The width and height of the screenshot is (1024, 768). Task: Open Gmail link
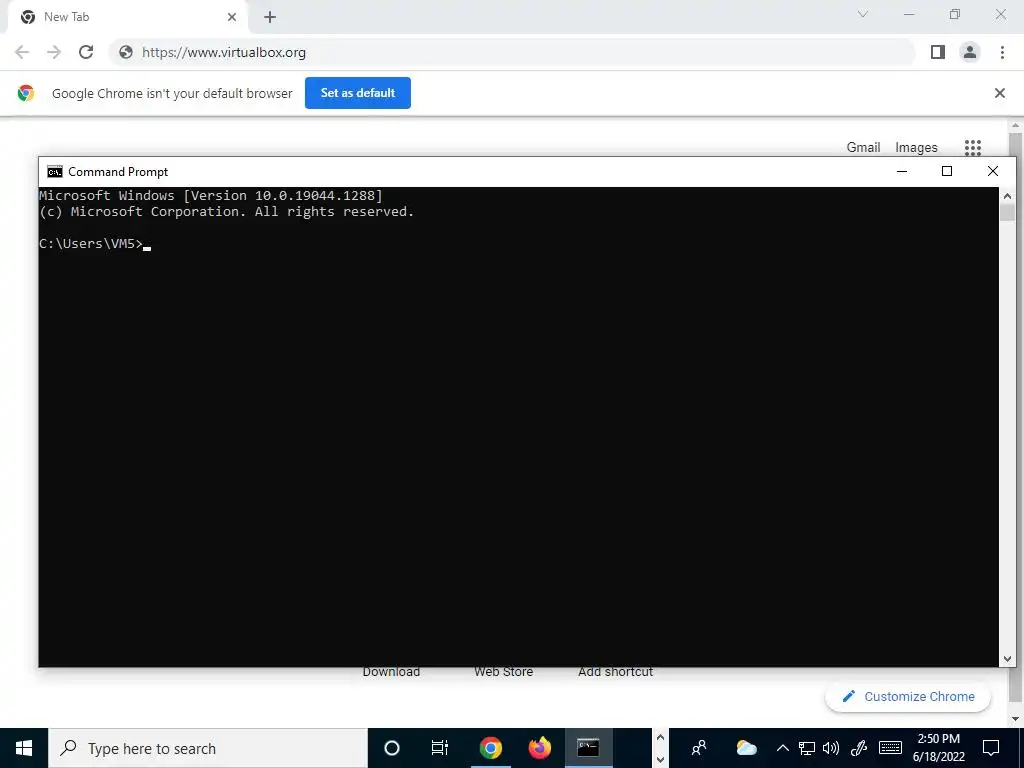(x=863, y=148)
